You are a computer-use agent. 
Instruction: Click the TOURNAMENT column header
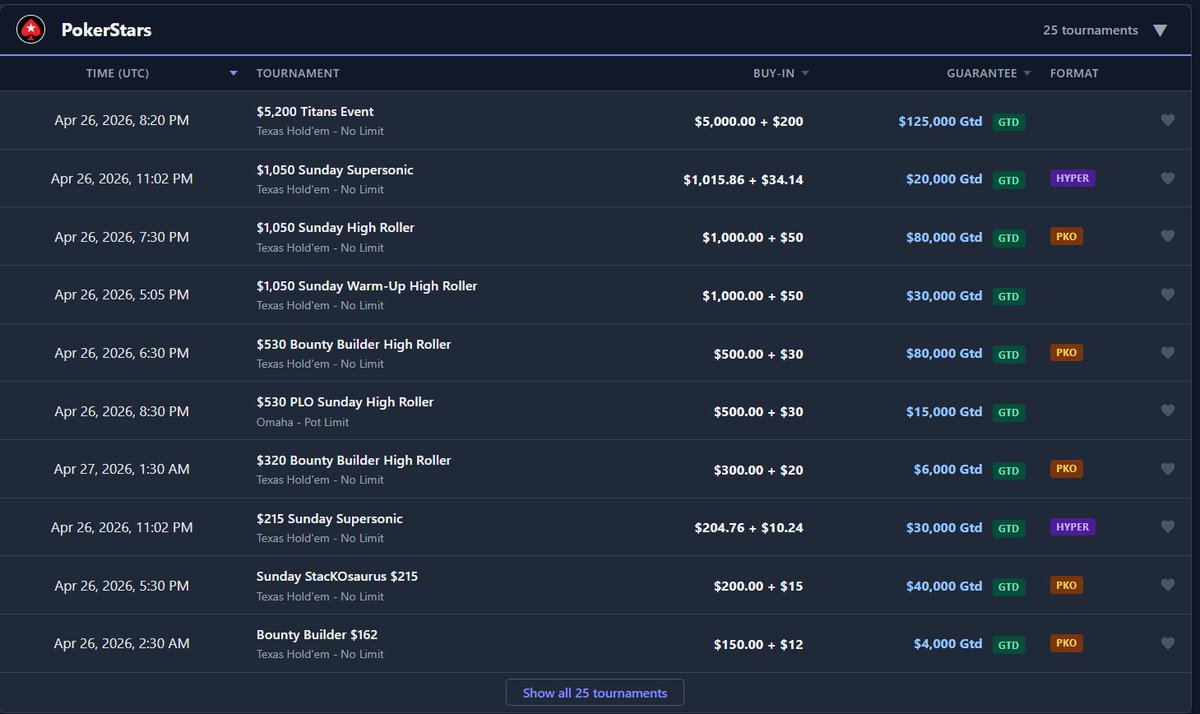click(x=298, y=73)
